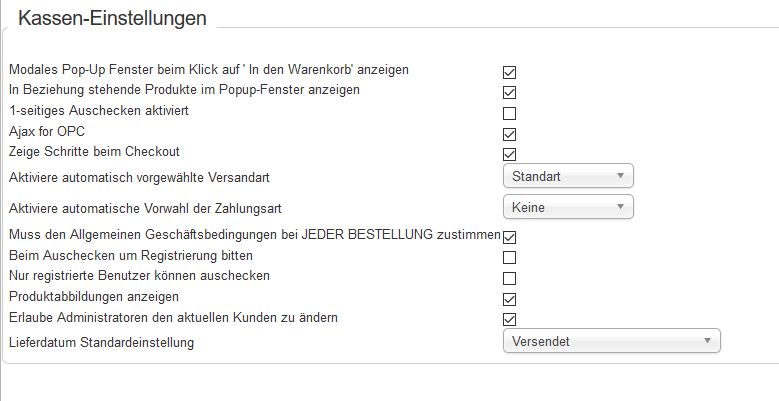779x401 pixels.
Task: Click the 'Kassen-Einstellungen' section heading
Action: point(112,18)
